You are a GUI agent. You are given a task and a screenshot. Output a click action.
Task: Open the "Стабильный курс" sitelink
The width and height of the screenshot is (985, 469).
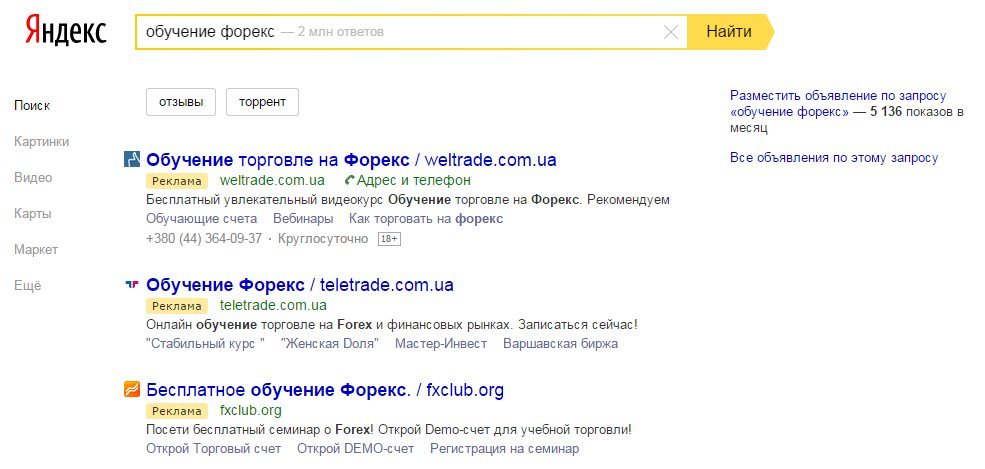pos(205,344)
